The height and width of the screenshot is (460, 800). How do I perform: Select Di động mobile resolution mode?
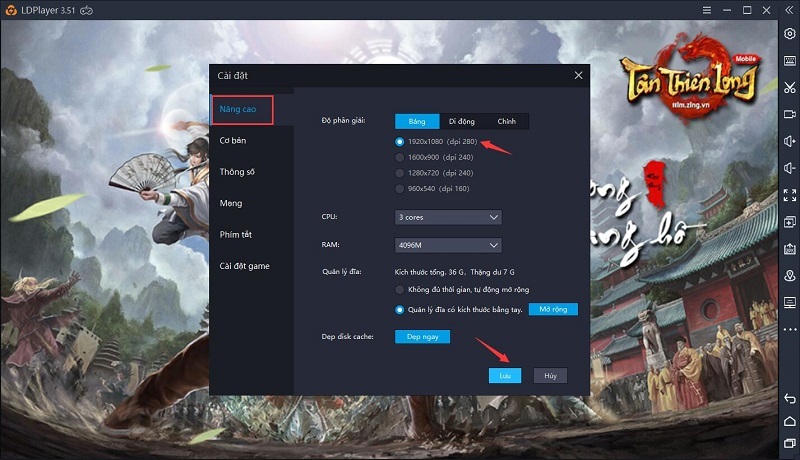coord(462,121)
